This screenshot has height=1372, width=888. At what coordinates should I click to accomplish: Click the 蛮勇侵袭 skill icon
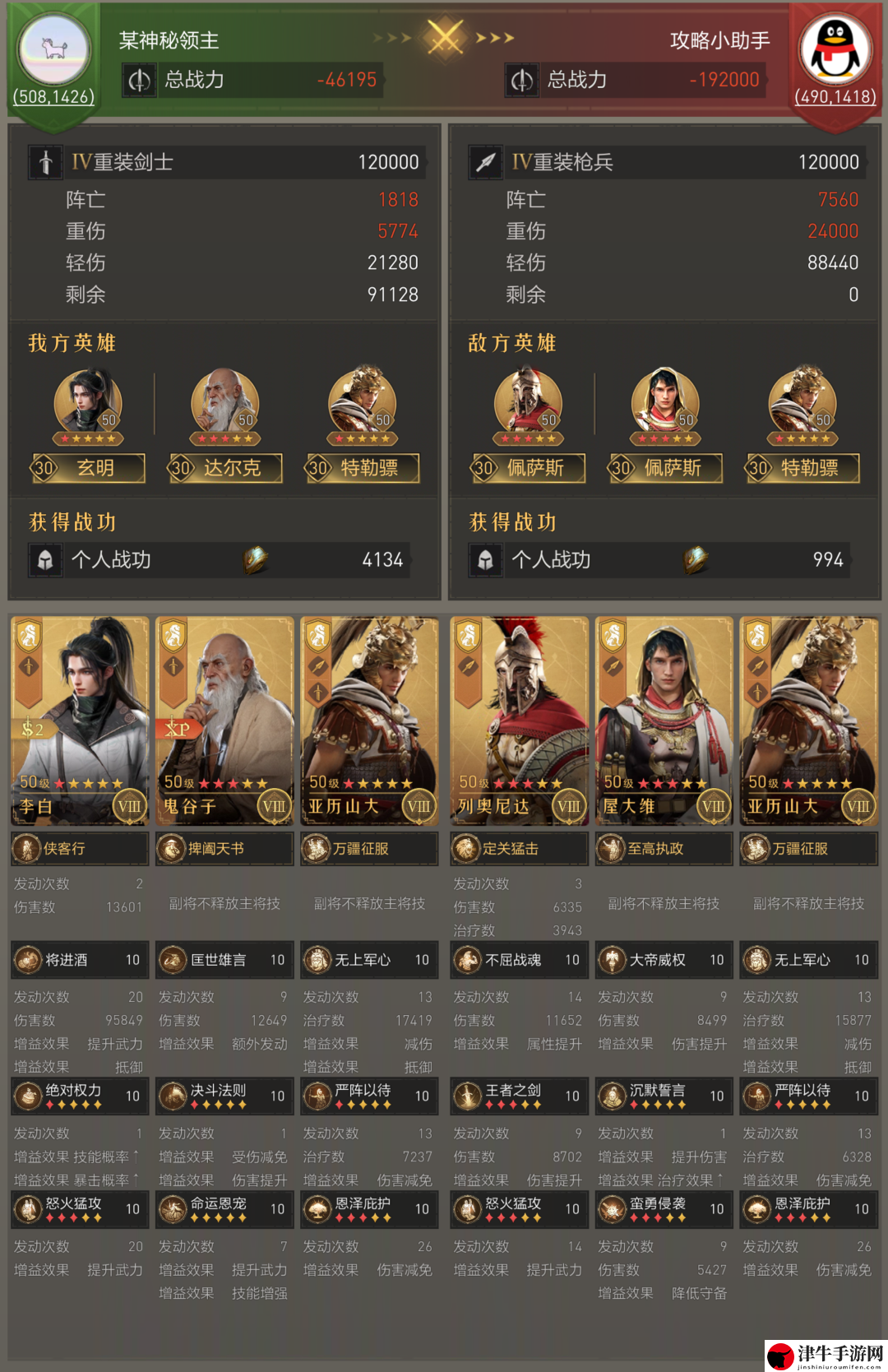point(613,1208)
